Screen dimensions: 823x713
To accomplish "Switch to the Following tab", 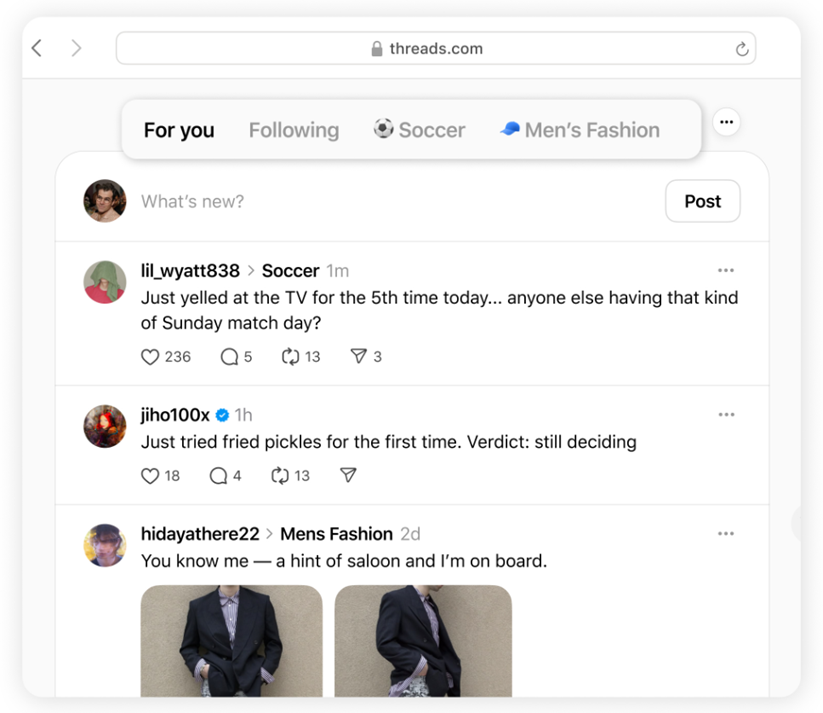I will (x=294, y=130).
